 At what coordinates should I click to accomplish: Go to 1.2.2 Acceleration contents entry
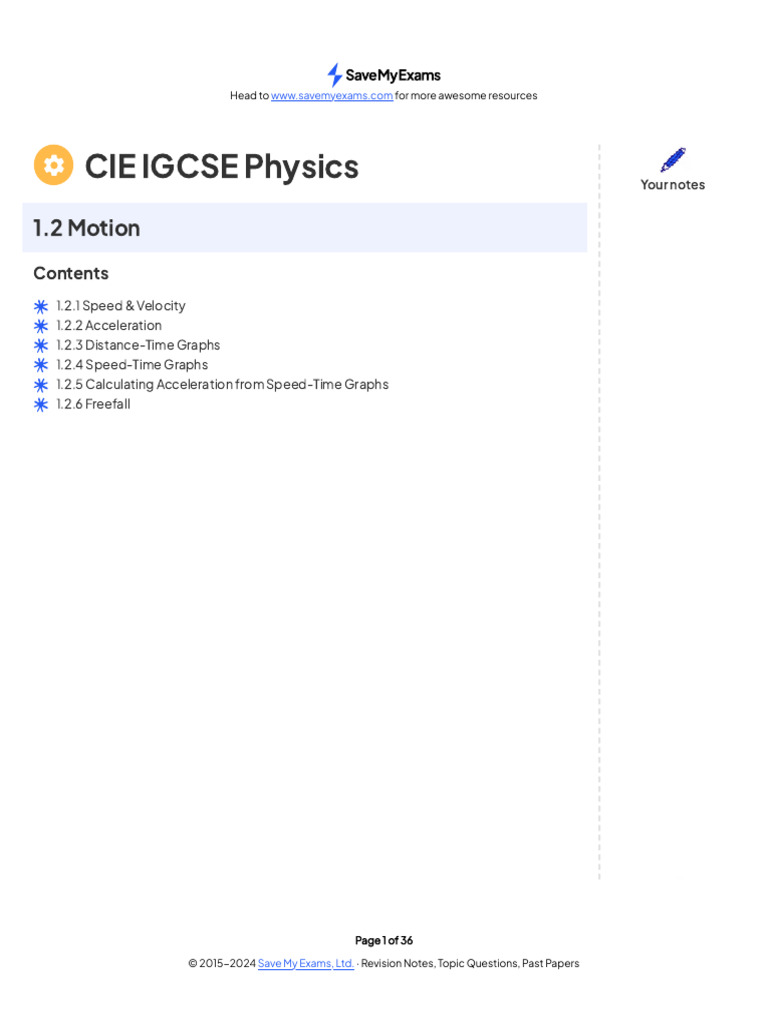pyautogui.click(x=109, y=325)
